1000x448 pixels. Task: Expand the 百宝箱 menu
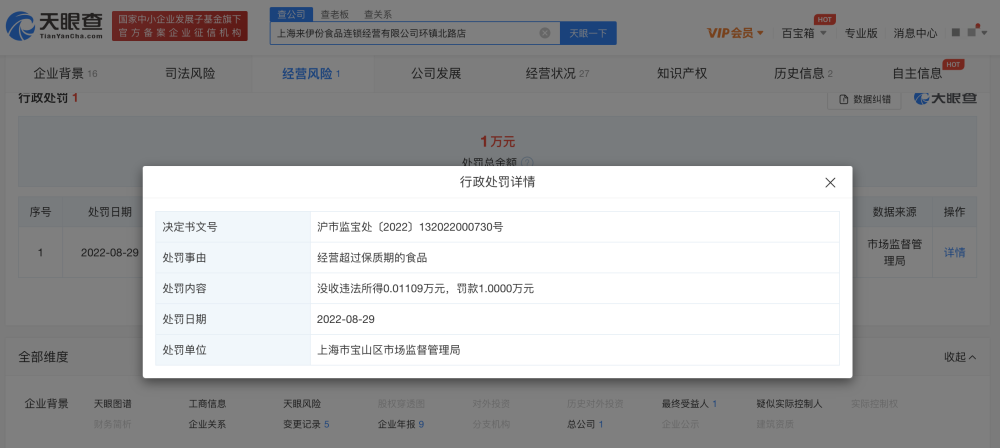[x=803, y=33]
